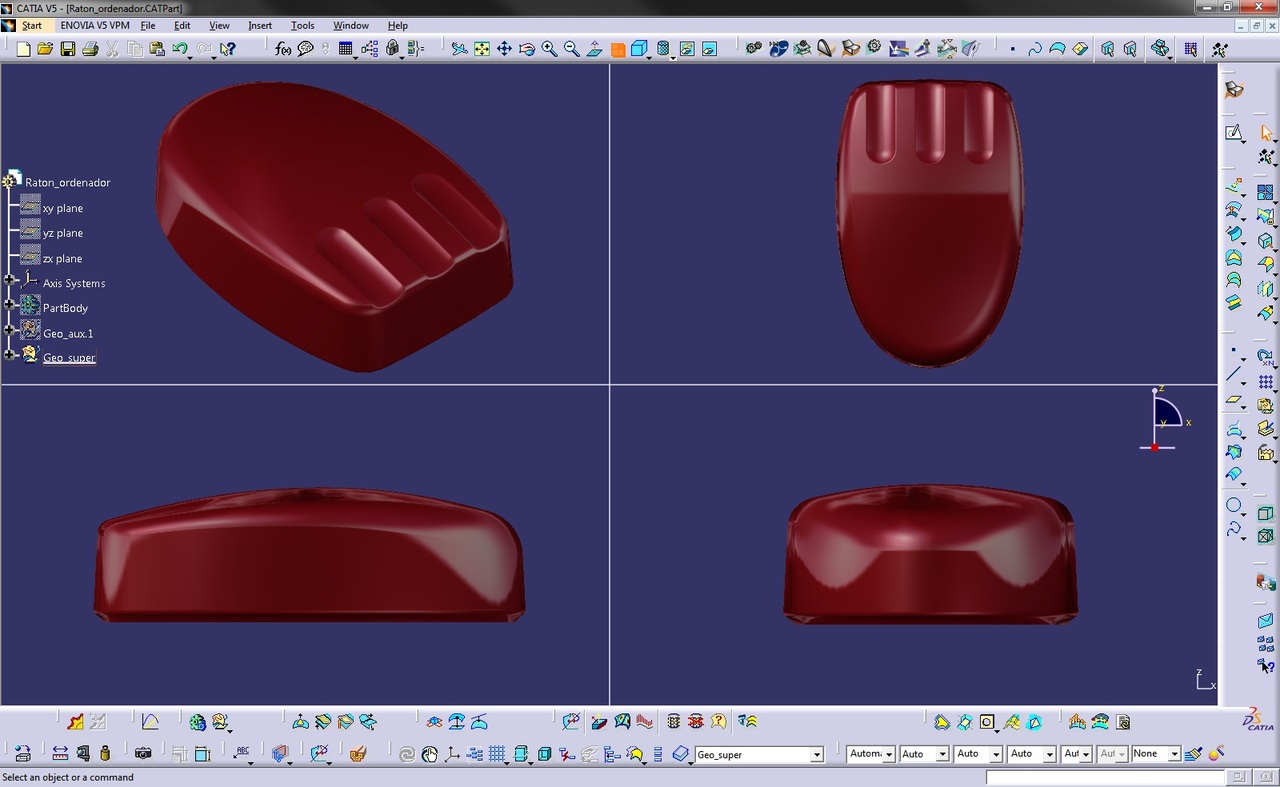The height and width of the screenshot is (787, 1280).
Task: Click the Open file folder icon
Action: 45,48
